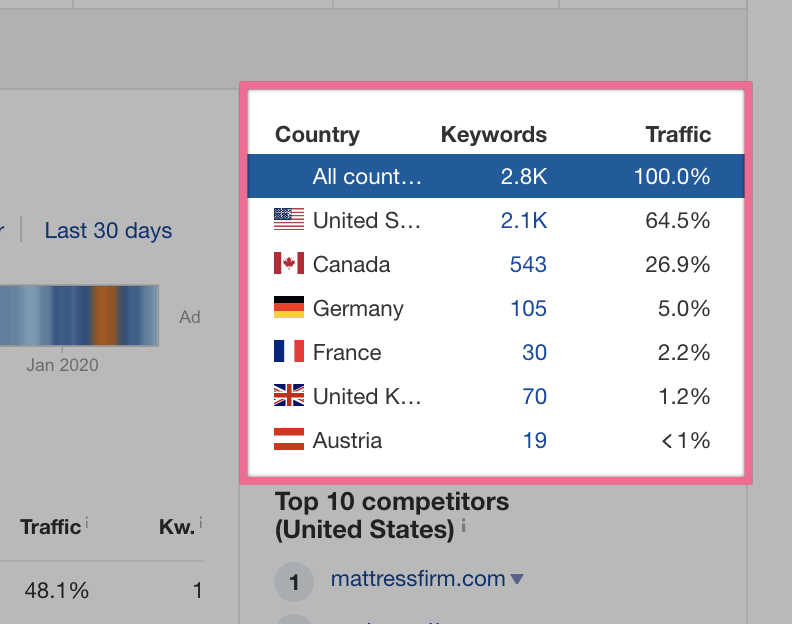Click the Canada flag icon

(288, 264)
